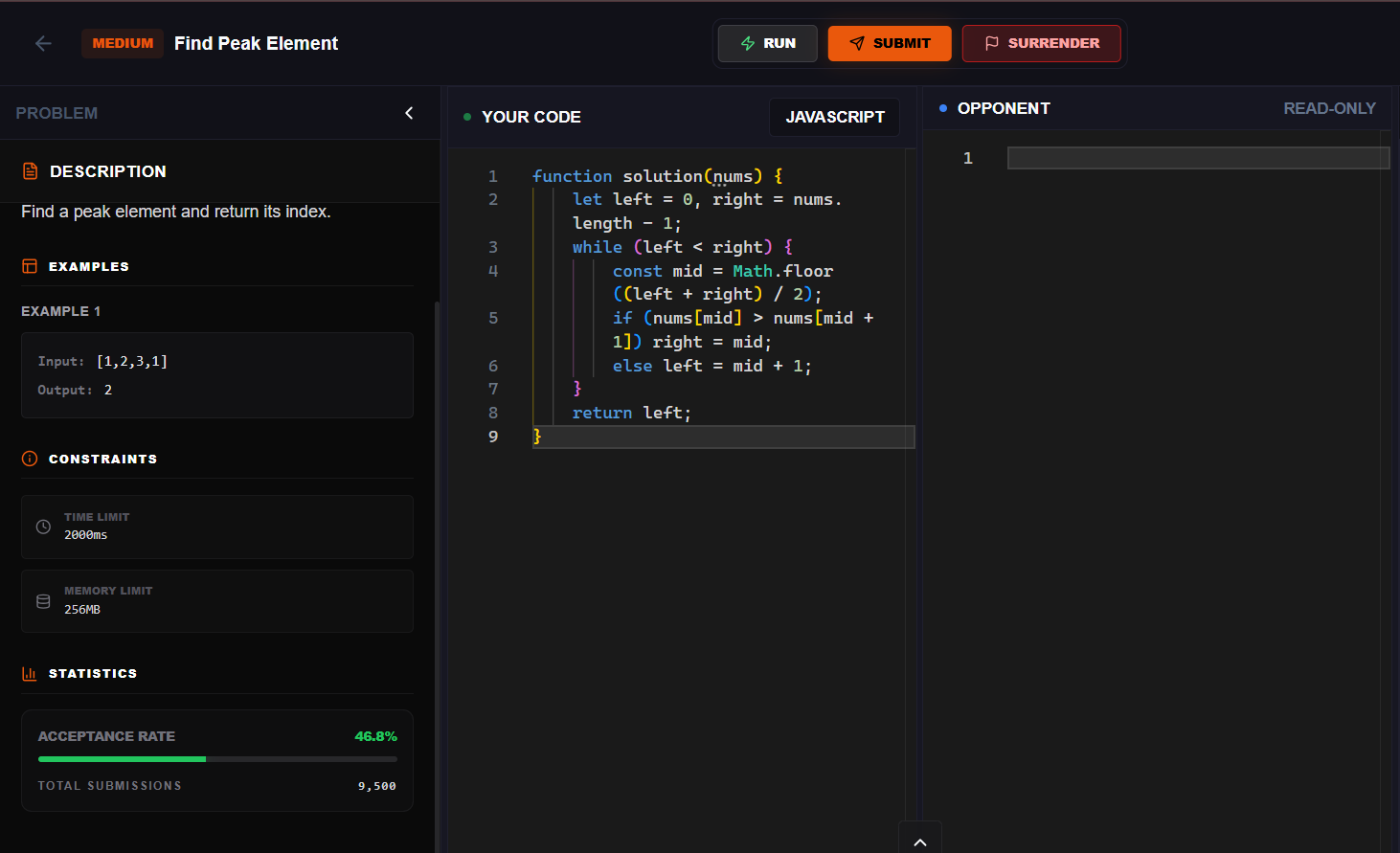The width and height of the screenshot is (1400, 853).
Task: Expand the bottom panel with the up chevron
Action: 920,842
